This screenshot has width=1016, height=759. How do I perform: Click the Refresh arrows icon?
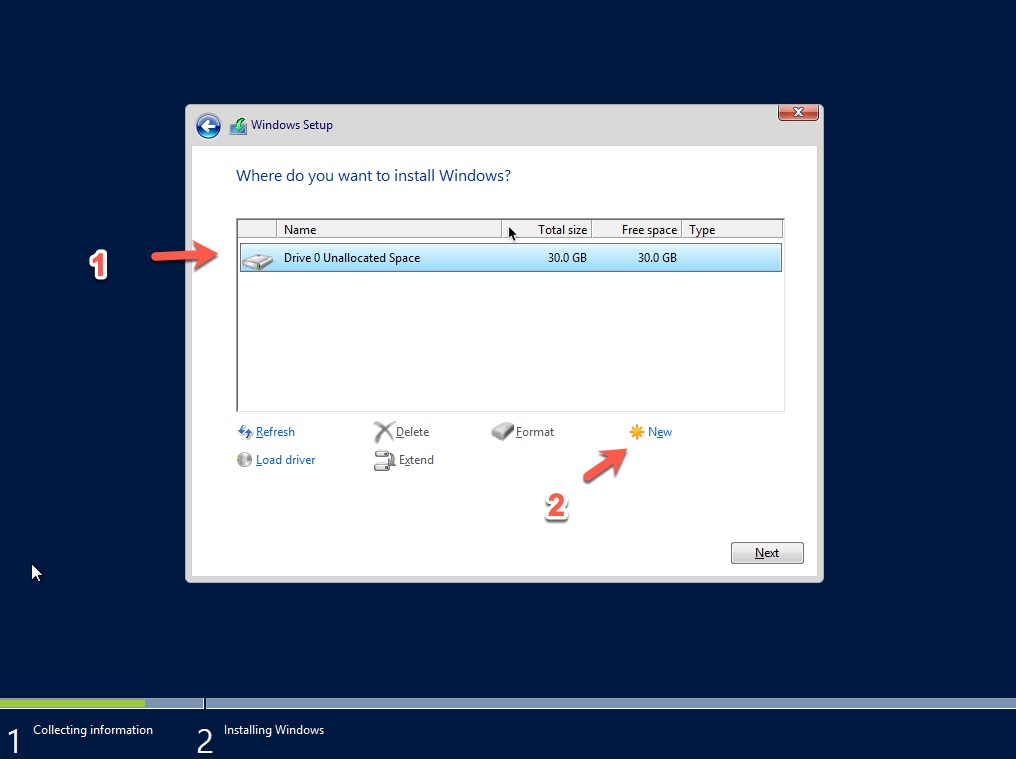[x=245, y=432]
